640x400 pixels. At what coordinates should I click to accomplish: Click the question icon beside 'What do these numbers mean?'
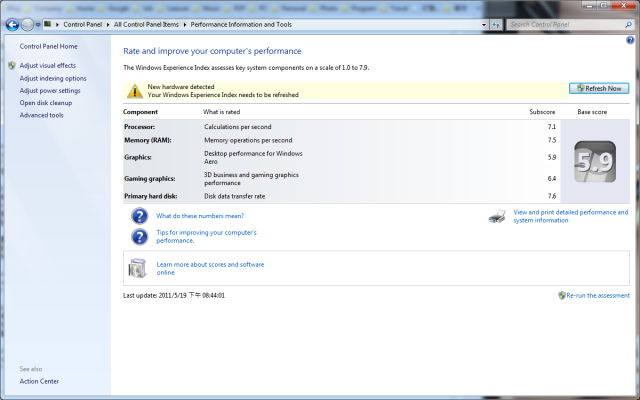[x=140, y=216]
